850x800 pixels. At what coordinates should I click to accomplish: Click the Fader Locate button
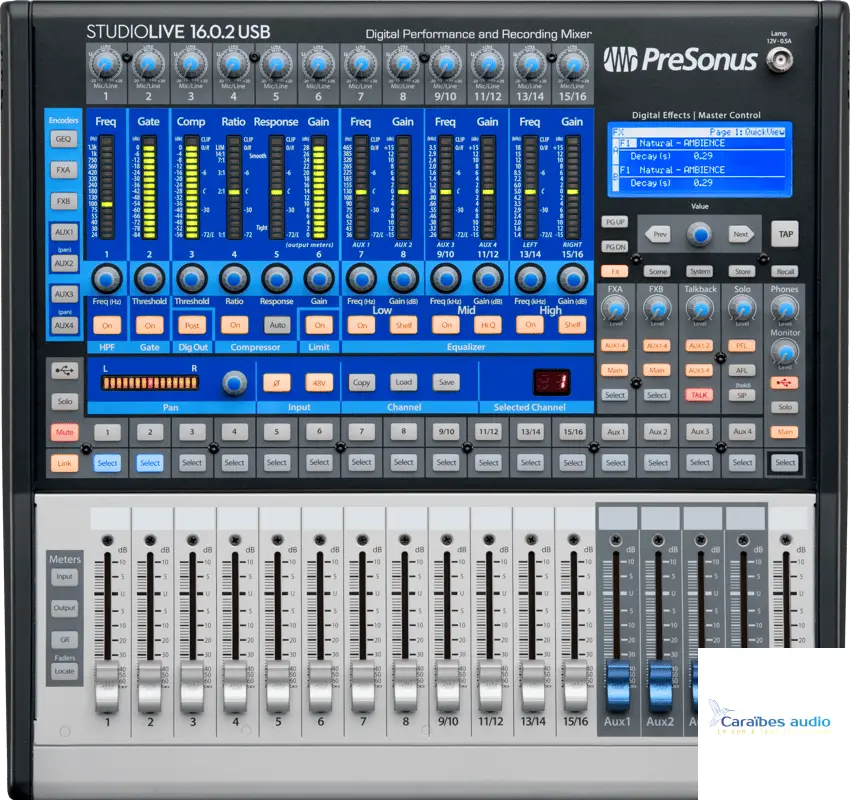(x=65, y=672)
